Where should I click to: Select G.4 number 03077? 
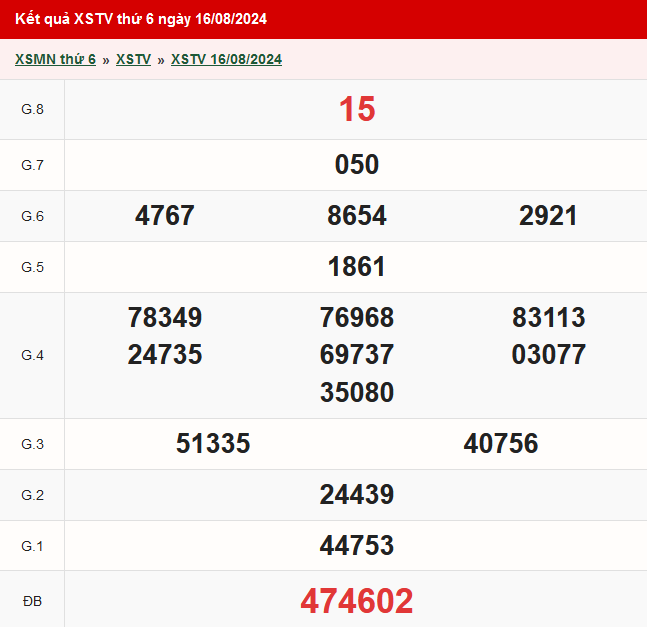(x=548, y=355)
